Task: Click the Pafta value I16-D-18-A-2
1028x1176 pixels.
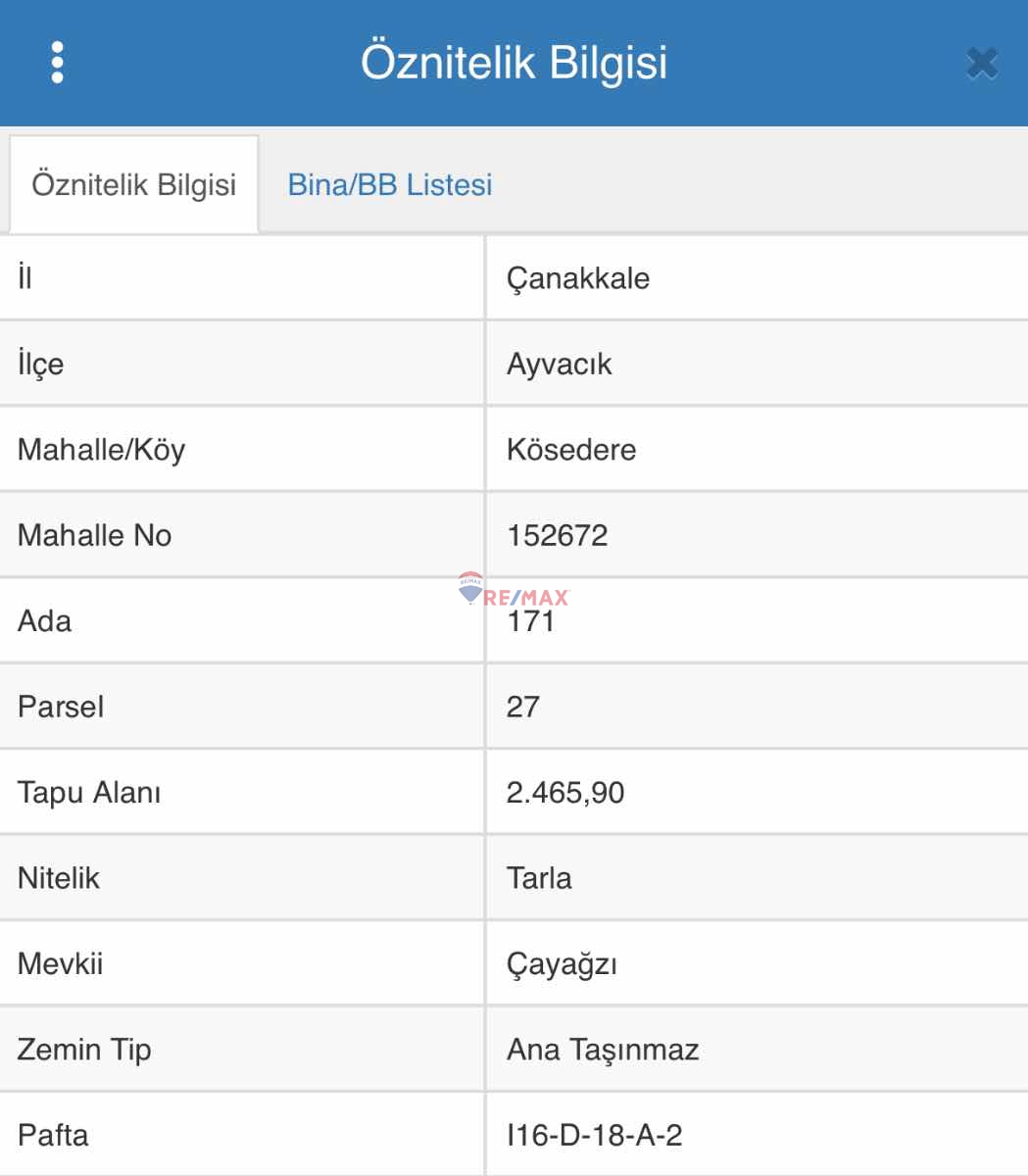Action: click(x=595, y=1136)
